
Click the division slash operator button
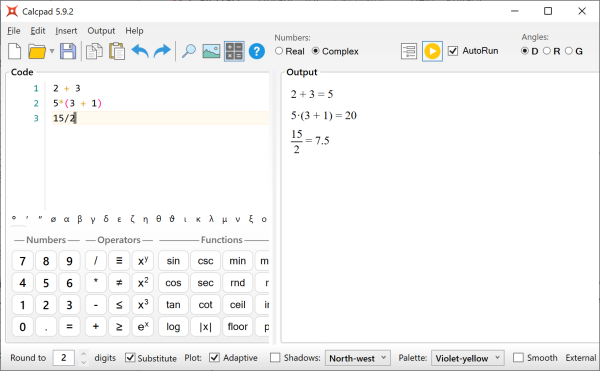(96, 261)
